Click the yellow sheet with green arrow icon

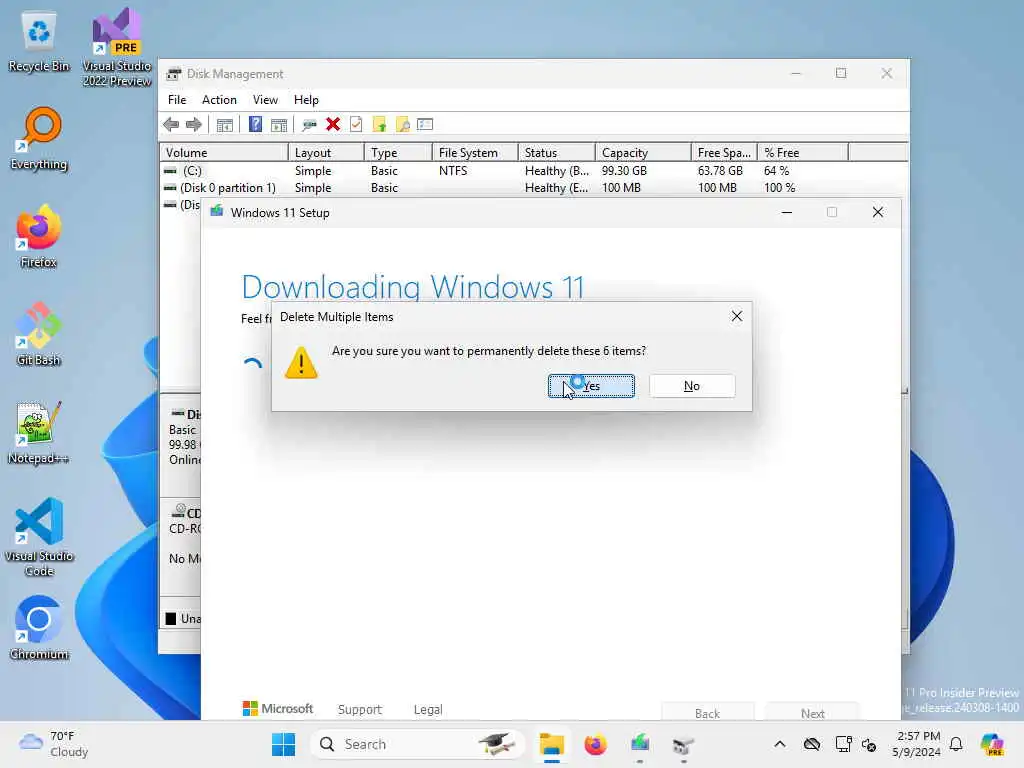[379, 125]
